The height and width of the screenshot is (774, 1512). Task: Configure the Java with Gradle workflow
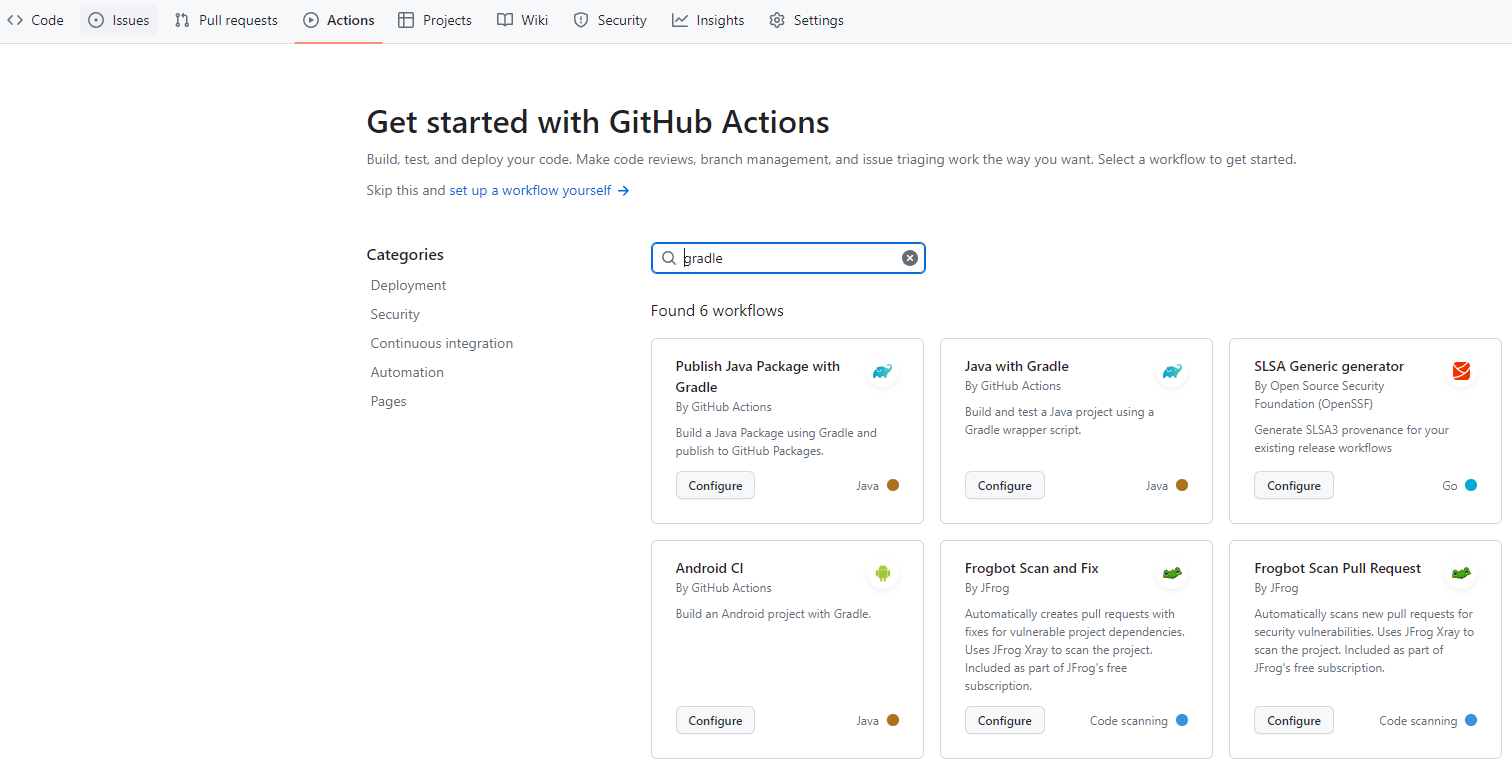tap(1005, 485)
